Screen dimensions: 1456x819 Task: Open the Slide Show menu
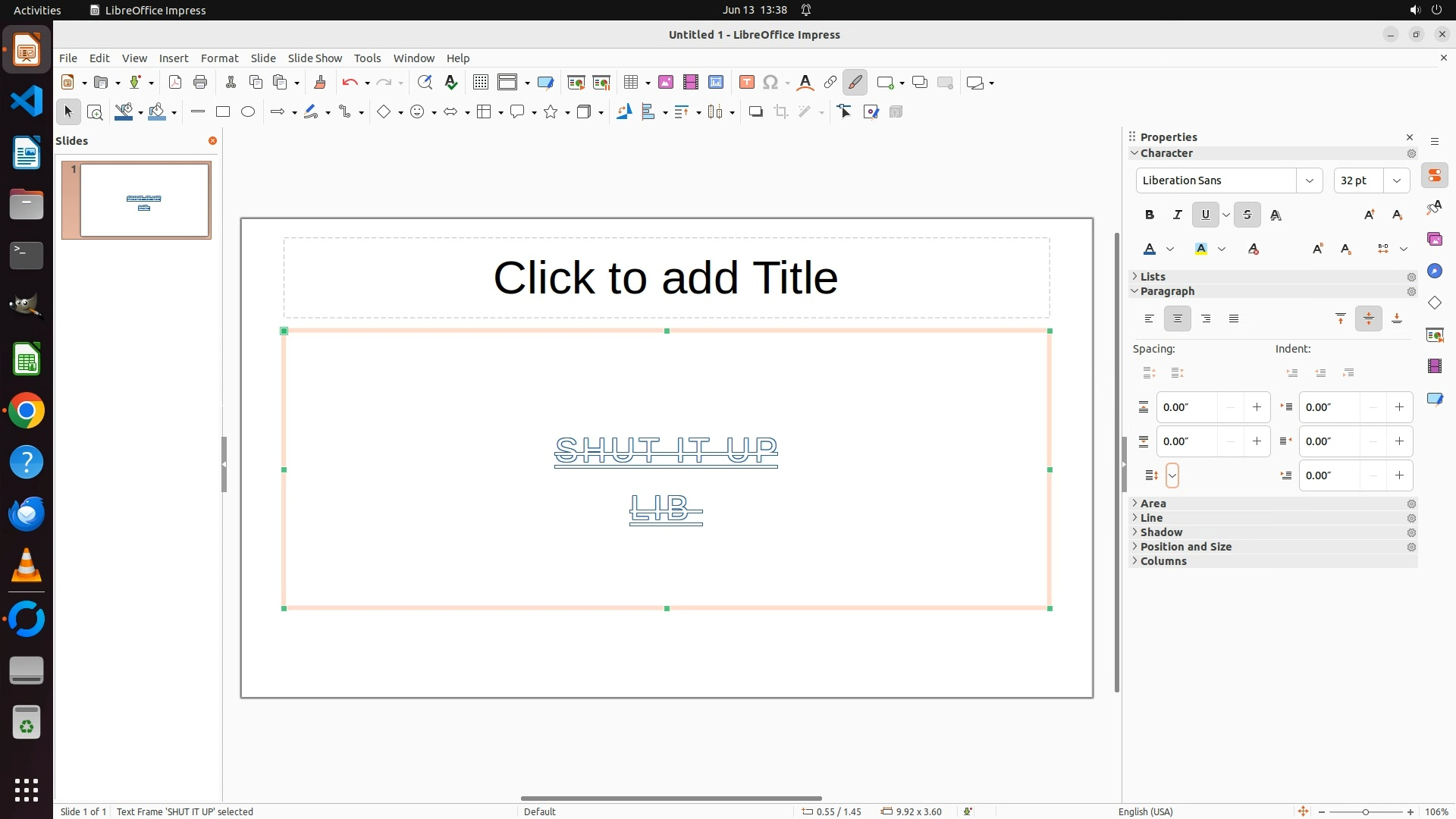coord(315,58)
